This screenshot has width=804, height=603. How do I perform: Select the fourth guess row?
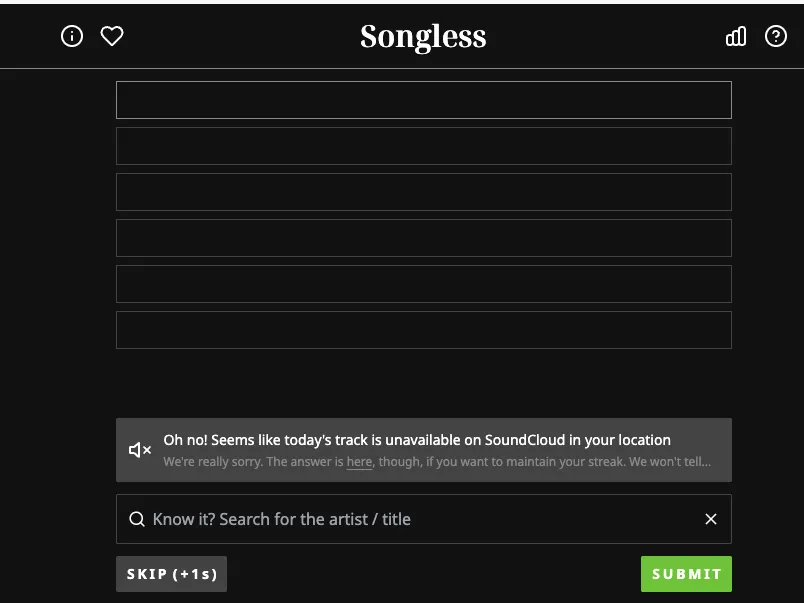click(423, 237)
